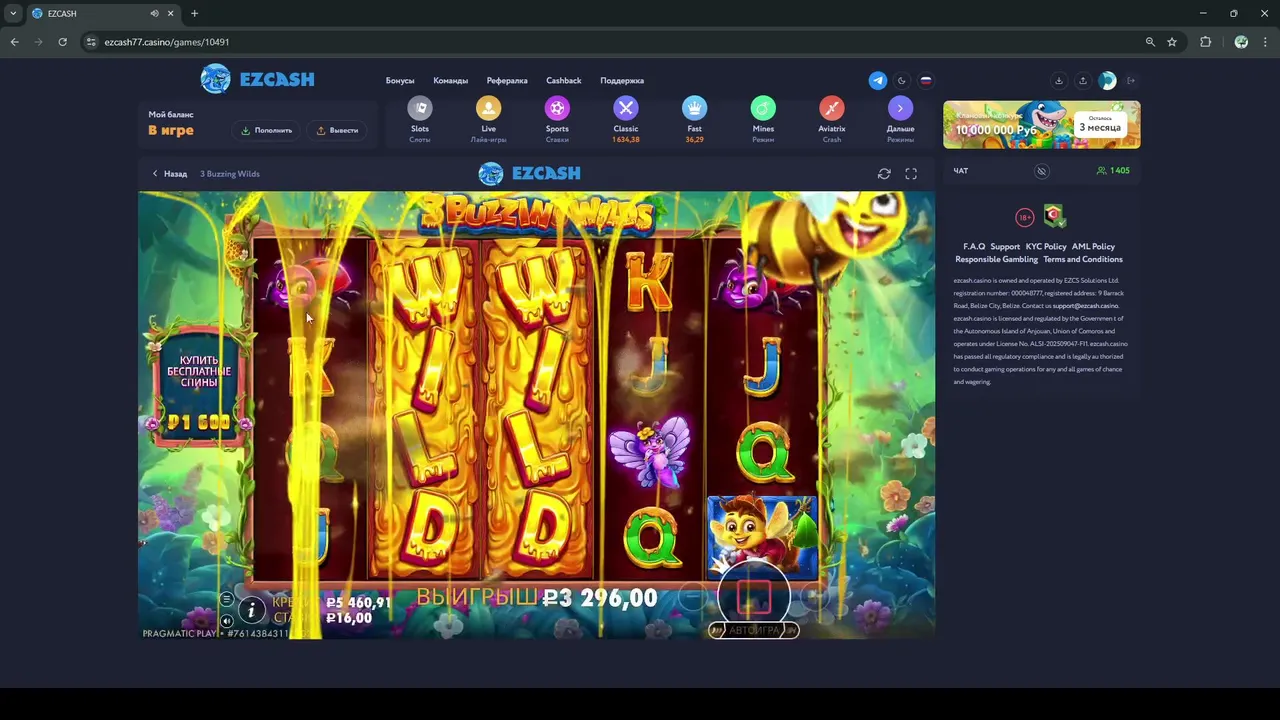Open the Responsible Gambling link
1280x720 pixels.
996,260
